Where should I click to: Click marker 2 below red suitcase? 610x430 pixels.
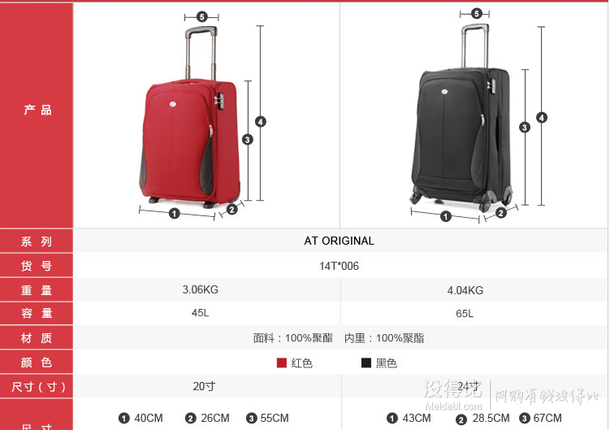pos(232,209)
